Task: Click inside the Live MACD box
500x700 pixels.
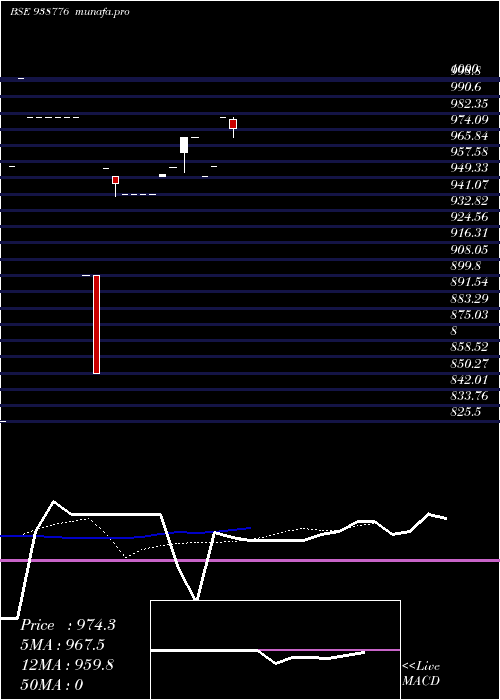Action: point(275,650)
